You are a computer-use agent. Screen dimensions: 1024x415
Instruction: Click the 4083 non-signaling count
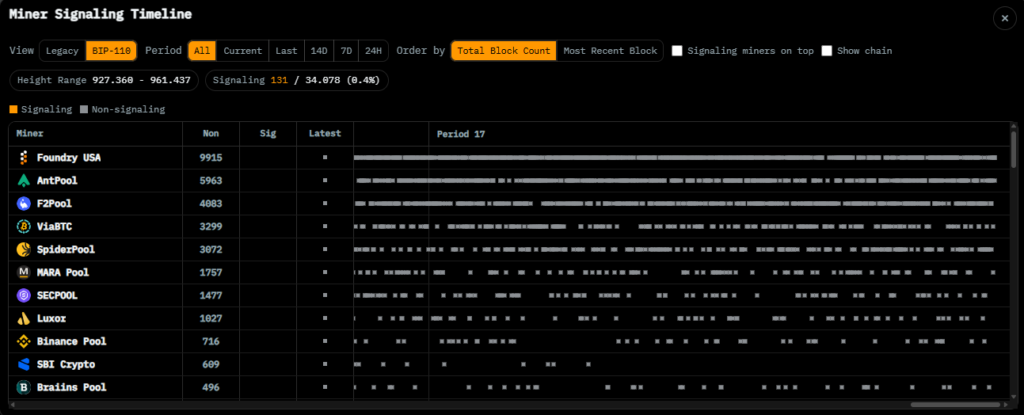[x=211, y=204]
